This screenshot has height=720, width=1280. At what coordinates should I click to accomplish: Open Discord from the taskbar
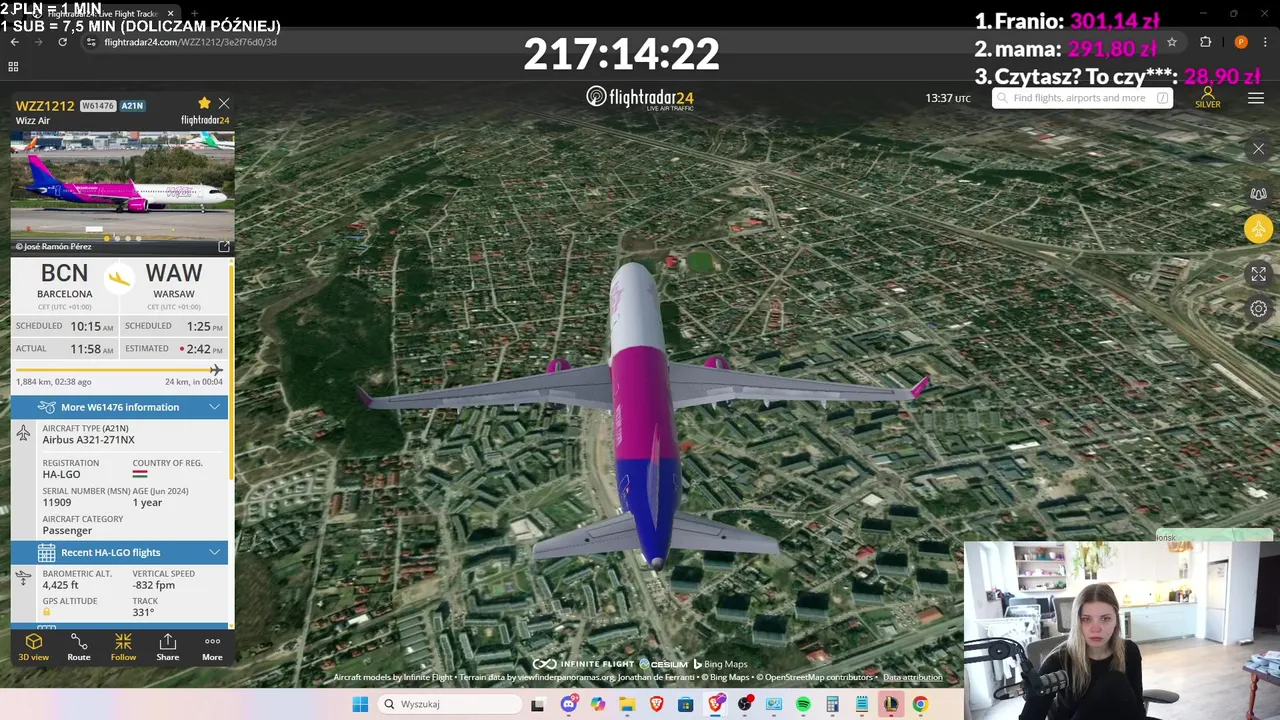[569, 704]
